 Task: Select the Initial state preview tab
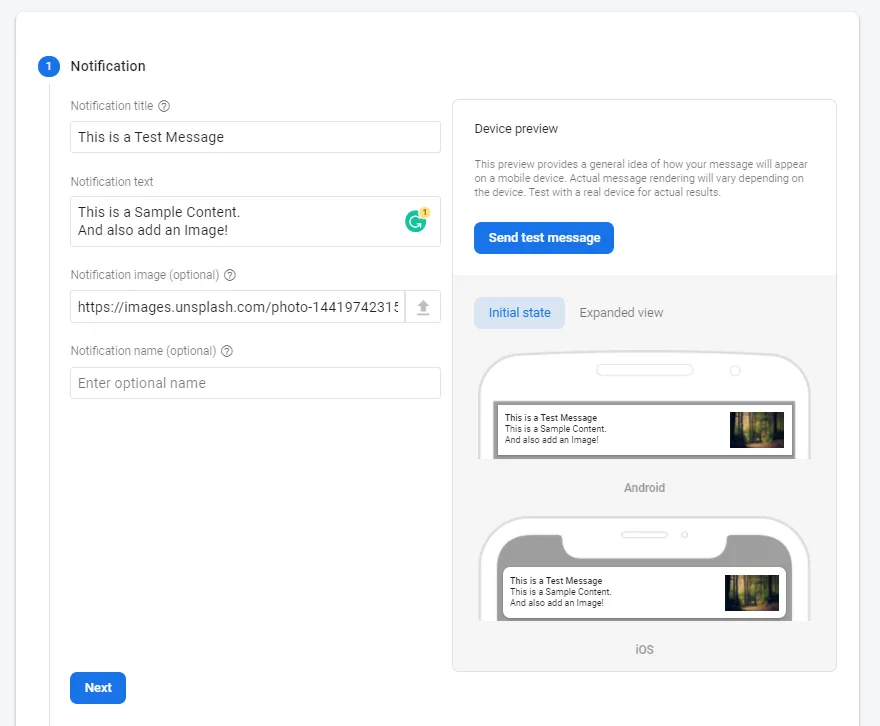click(x=519, y=312)
